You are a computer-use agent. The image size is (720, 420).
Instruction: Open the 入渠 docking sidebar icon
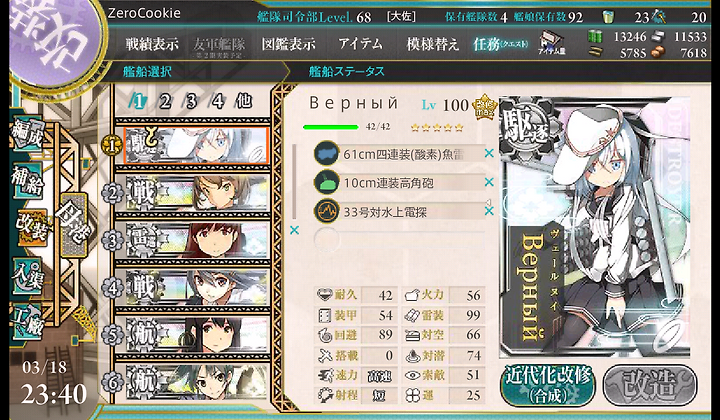click(x=29, y=276)
